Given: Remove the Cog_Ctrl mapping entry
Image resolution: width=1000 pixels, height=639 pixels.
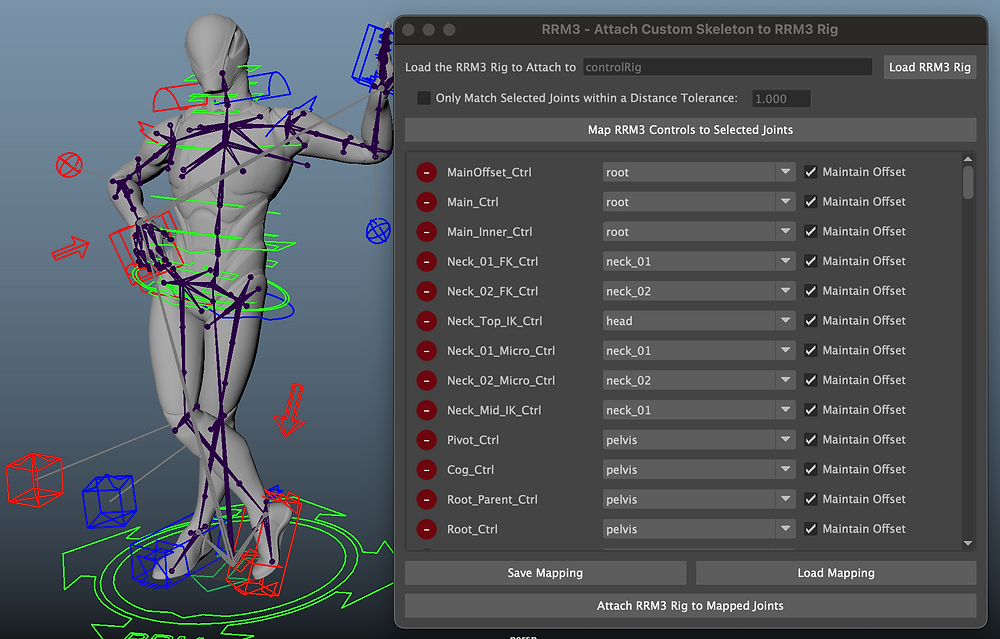Looking at the screenshot, I should (426, 469).
